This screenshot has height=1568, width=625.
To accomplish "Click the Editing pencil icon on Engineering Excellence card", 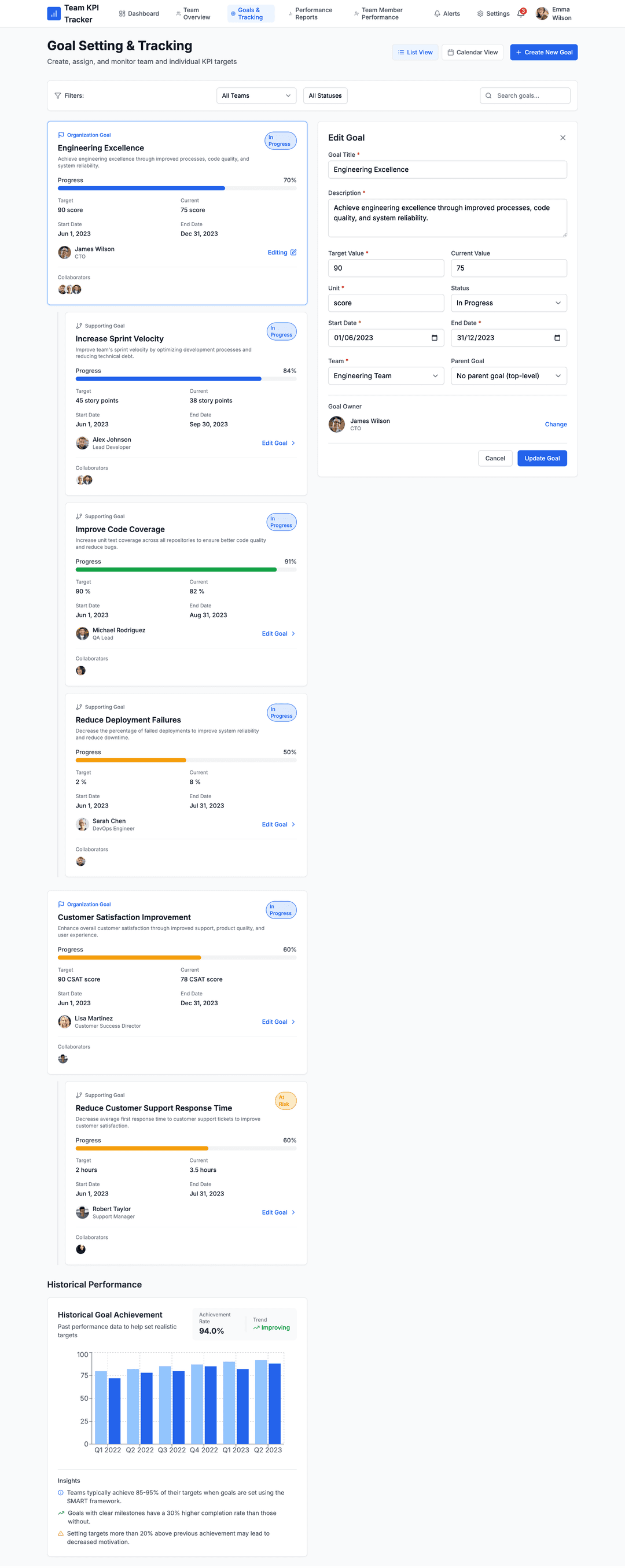I will pos(293,252).
